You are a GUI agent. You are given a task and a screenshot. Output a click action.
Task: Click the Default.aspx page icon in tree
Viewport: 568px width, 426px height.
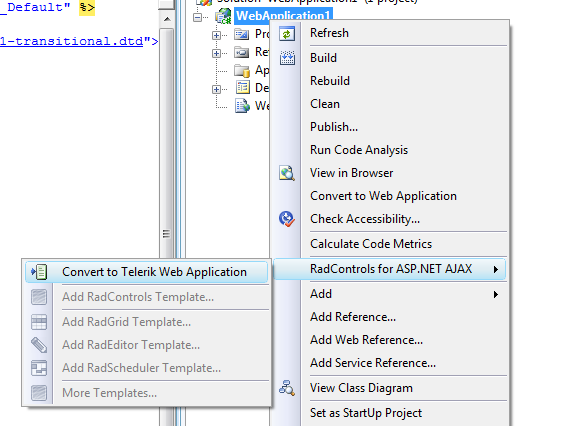tap(242, 88)
